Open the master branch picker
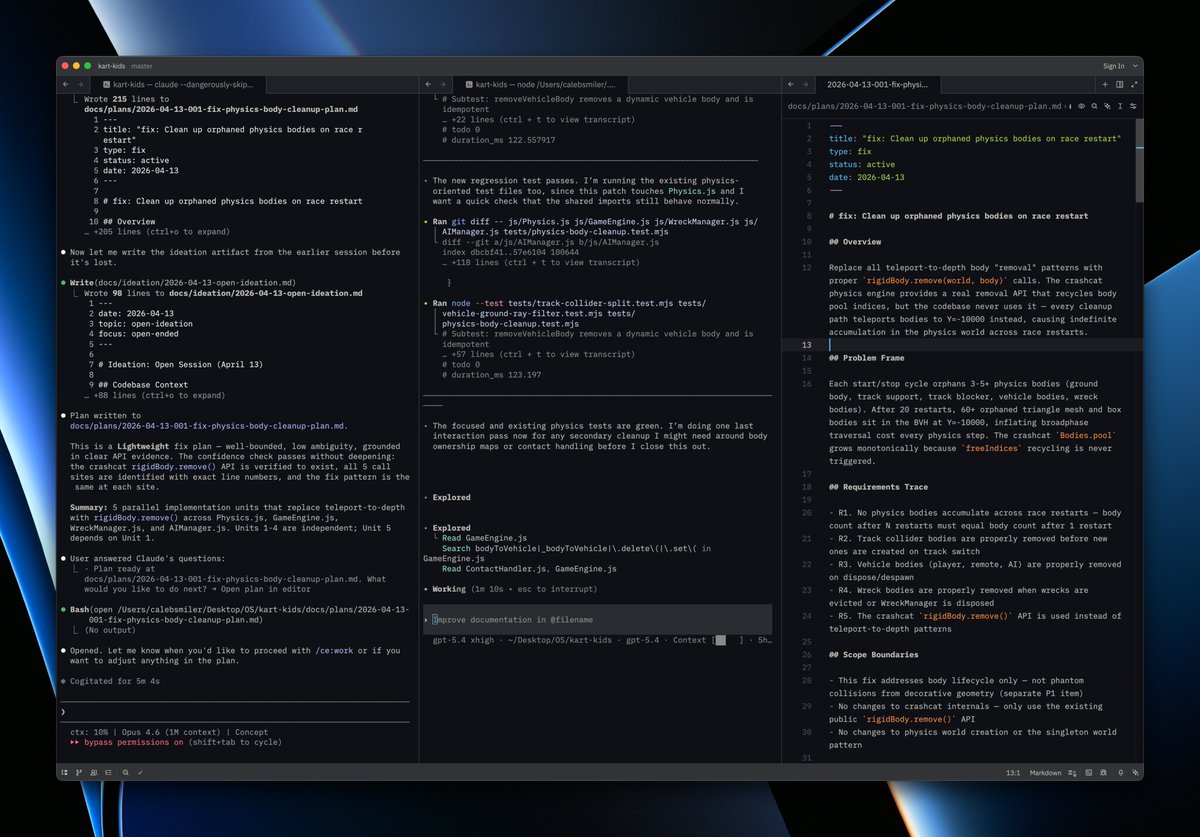 pos(141,66)
